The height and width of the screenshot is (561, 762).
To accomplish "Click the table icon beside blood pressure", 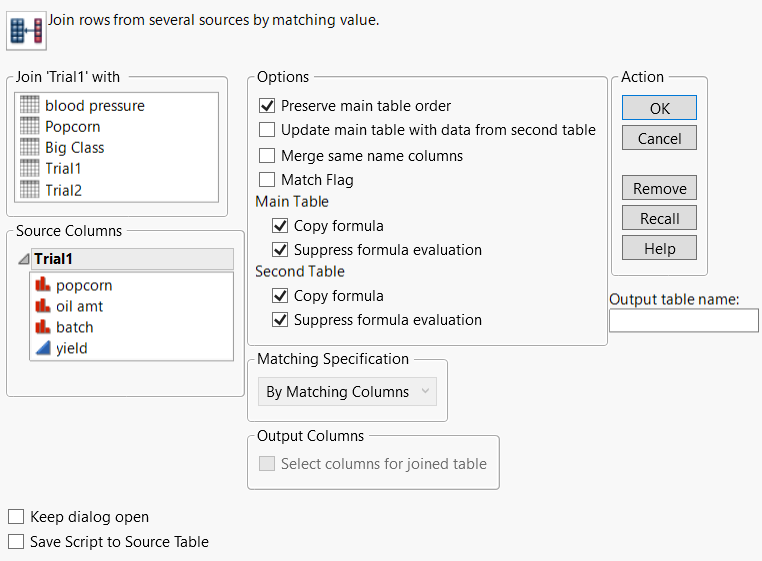I will click(30, 106).
